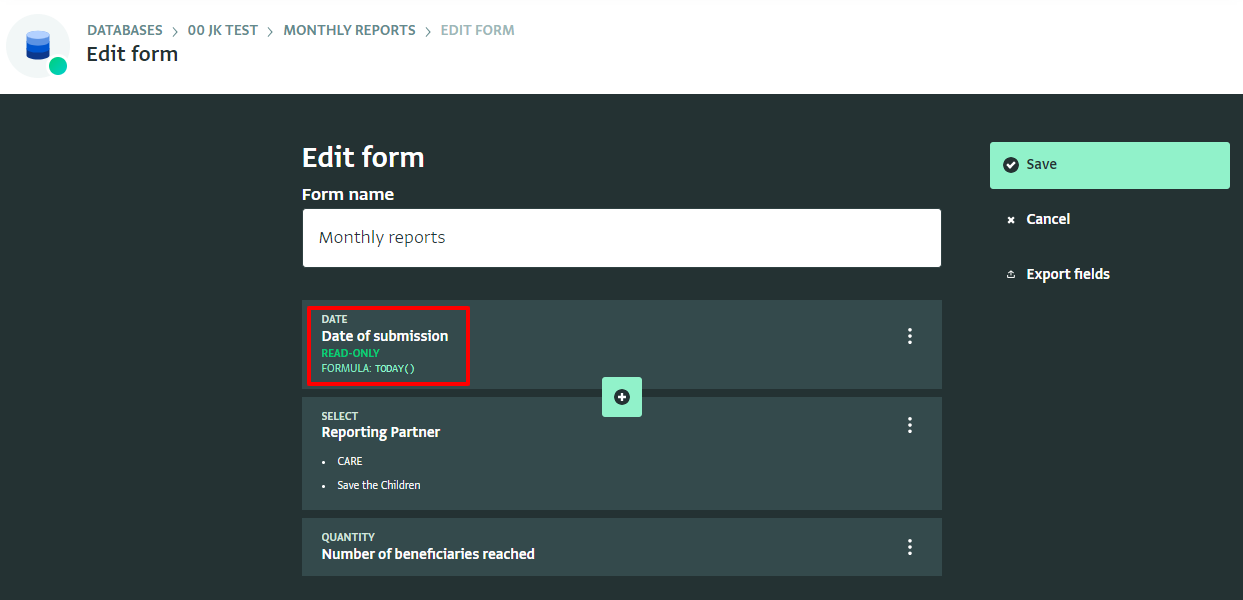Edit the Form name input field

(622, 238)
